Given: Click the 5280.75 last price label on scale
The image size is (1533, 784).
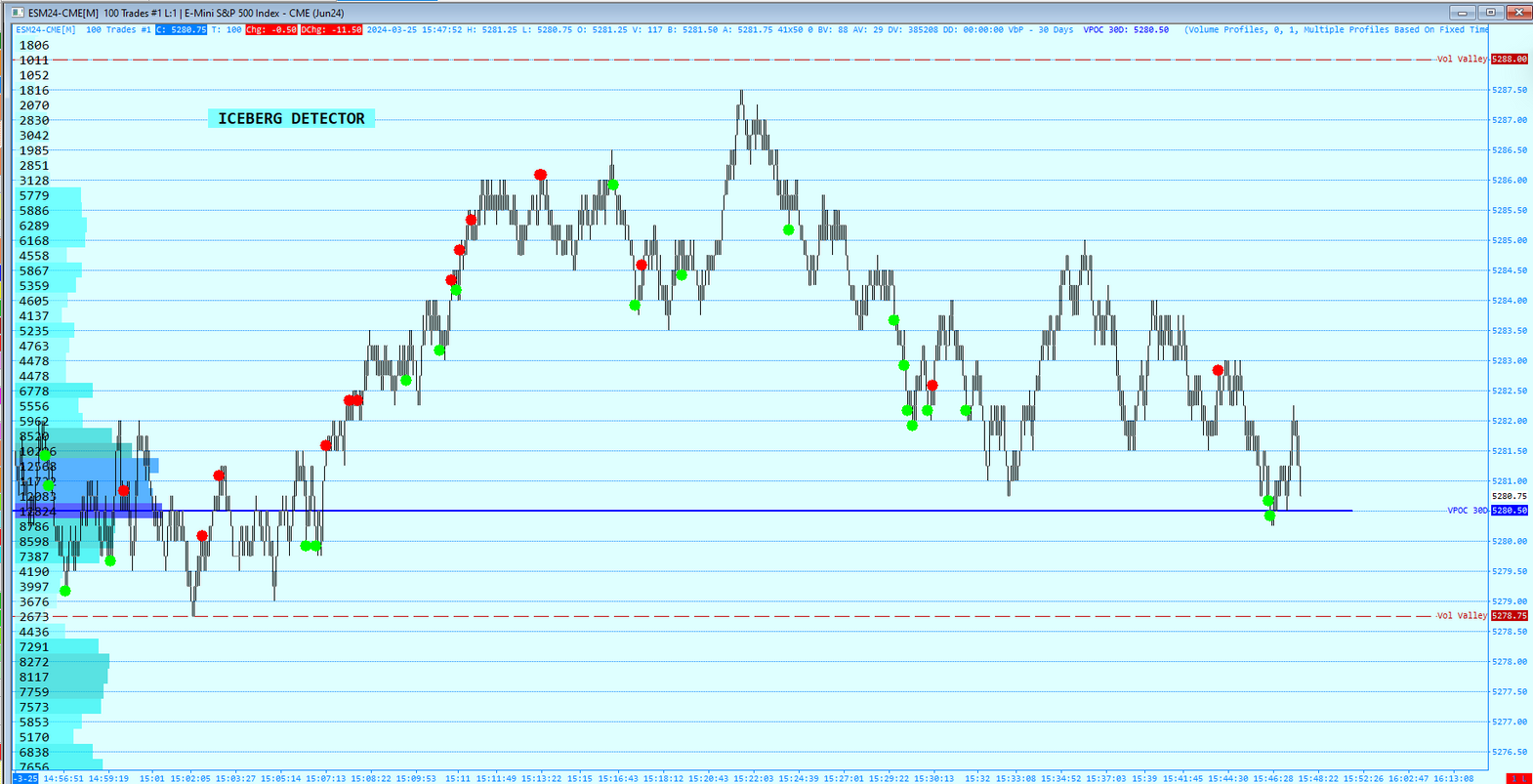Looking at the screenshot, I should 1509,496.
